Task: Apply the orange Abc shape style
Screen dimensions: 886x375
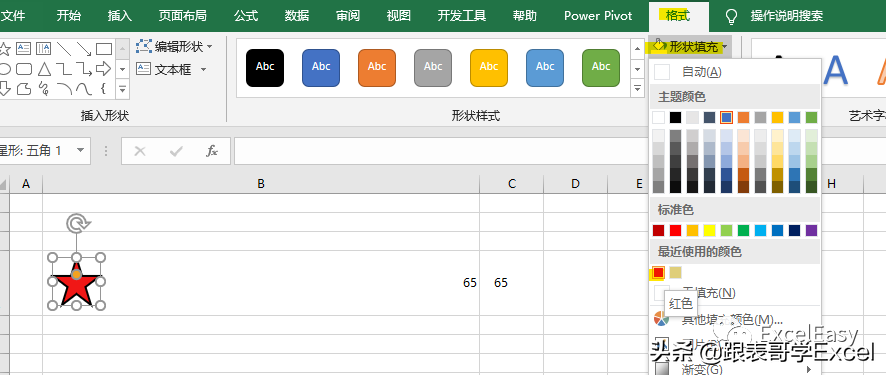Action: [377, 68]
